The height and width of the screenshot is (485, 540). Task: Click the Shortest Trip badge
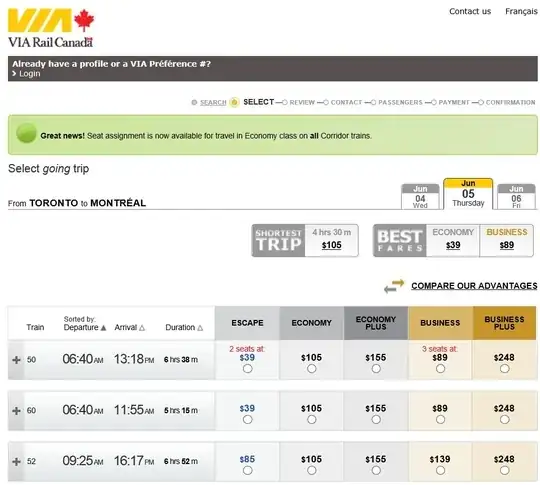coord(278,240)
